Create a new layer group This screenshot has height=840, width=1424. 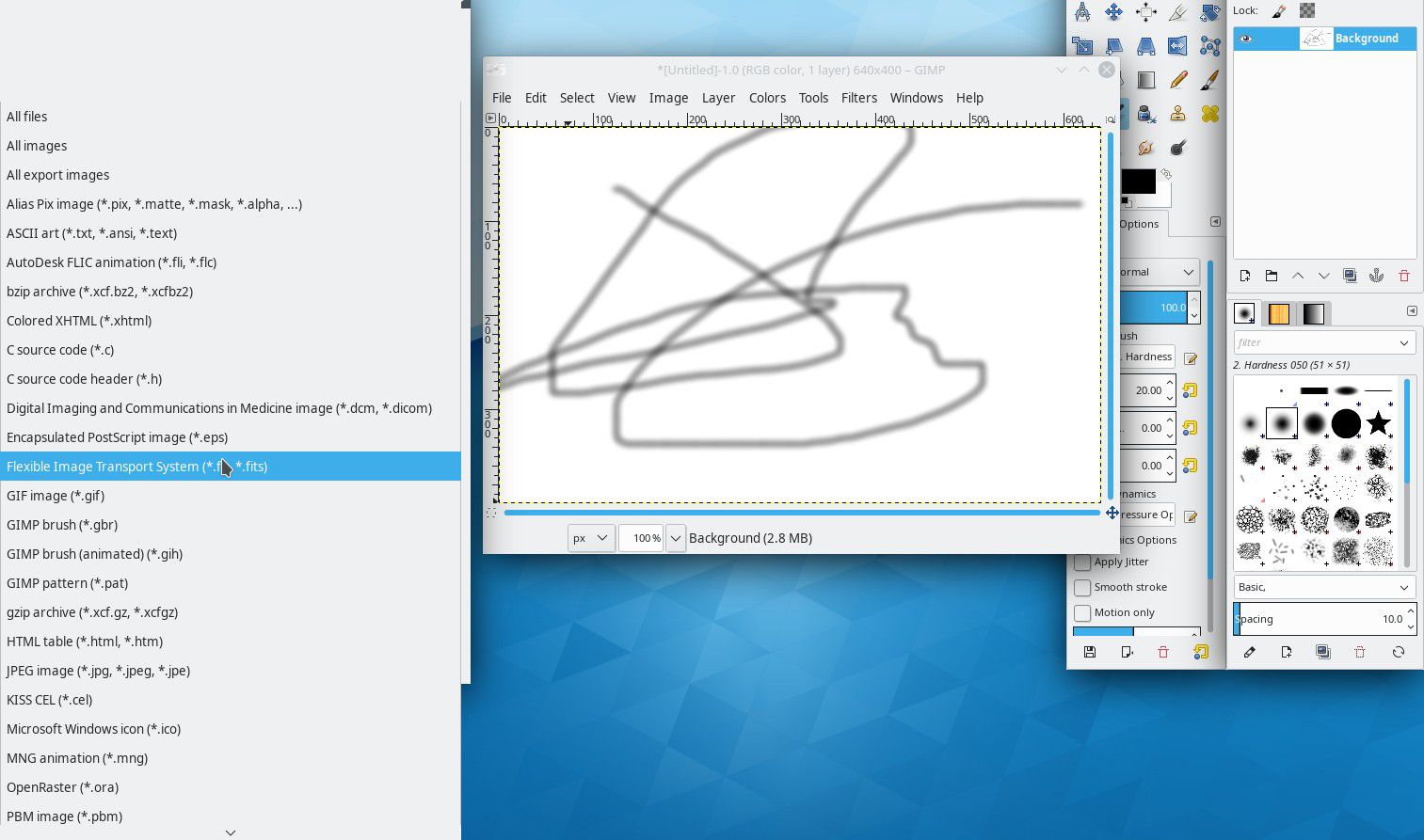[x=1272, y=276]
